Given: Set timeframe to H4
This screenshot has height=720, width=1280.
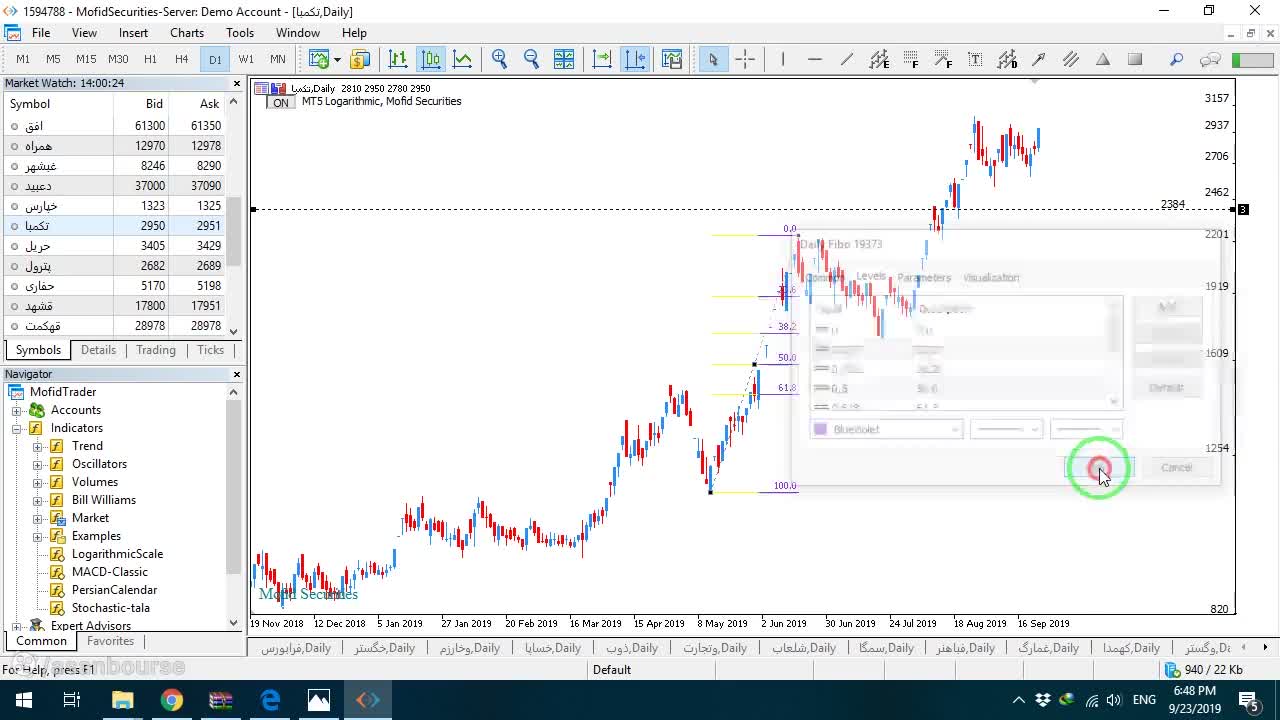Looking at the screenshot, I should pos(181,59).
